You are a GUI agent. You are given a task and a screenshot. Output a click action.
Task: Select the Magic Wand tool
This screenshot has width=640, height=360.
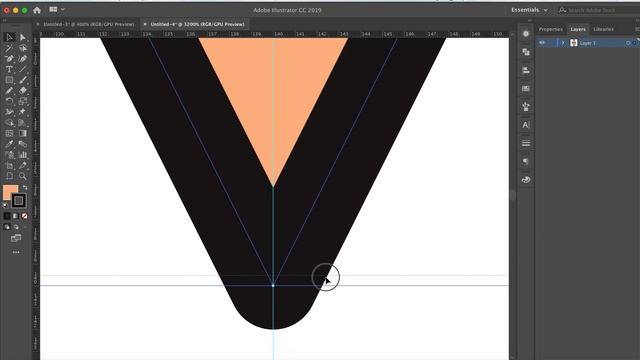[x=9, y=48]
